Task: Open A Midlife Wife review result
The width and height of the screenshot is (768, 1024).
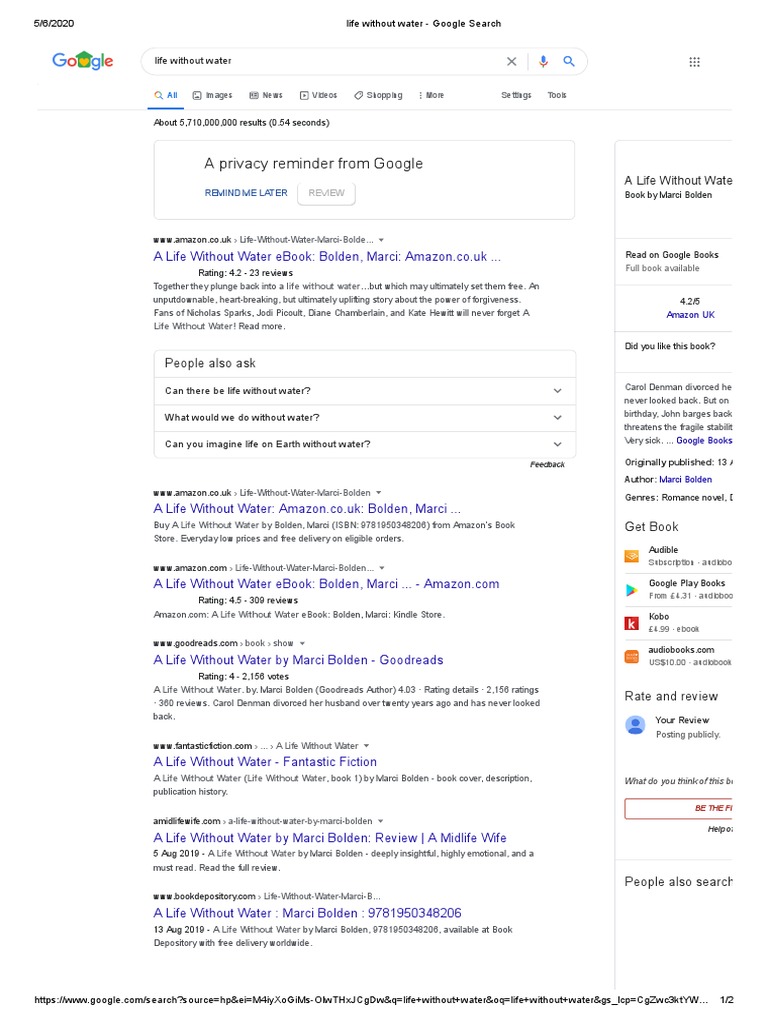Action: tap(330, 838)
